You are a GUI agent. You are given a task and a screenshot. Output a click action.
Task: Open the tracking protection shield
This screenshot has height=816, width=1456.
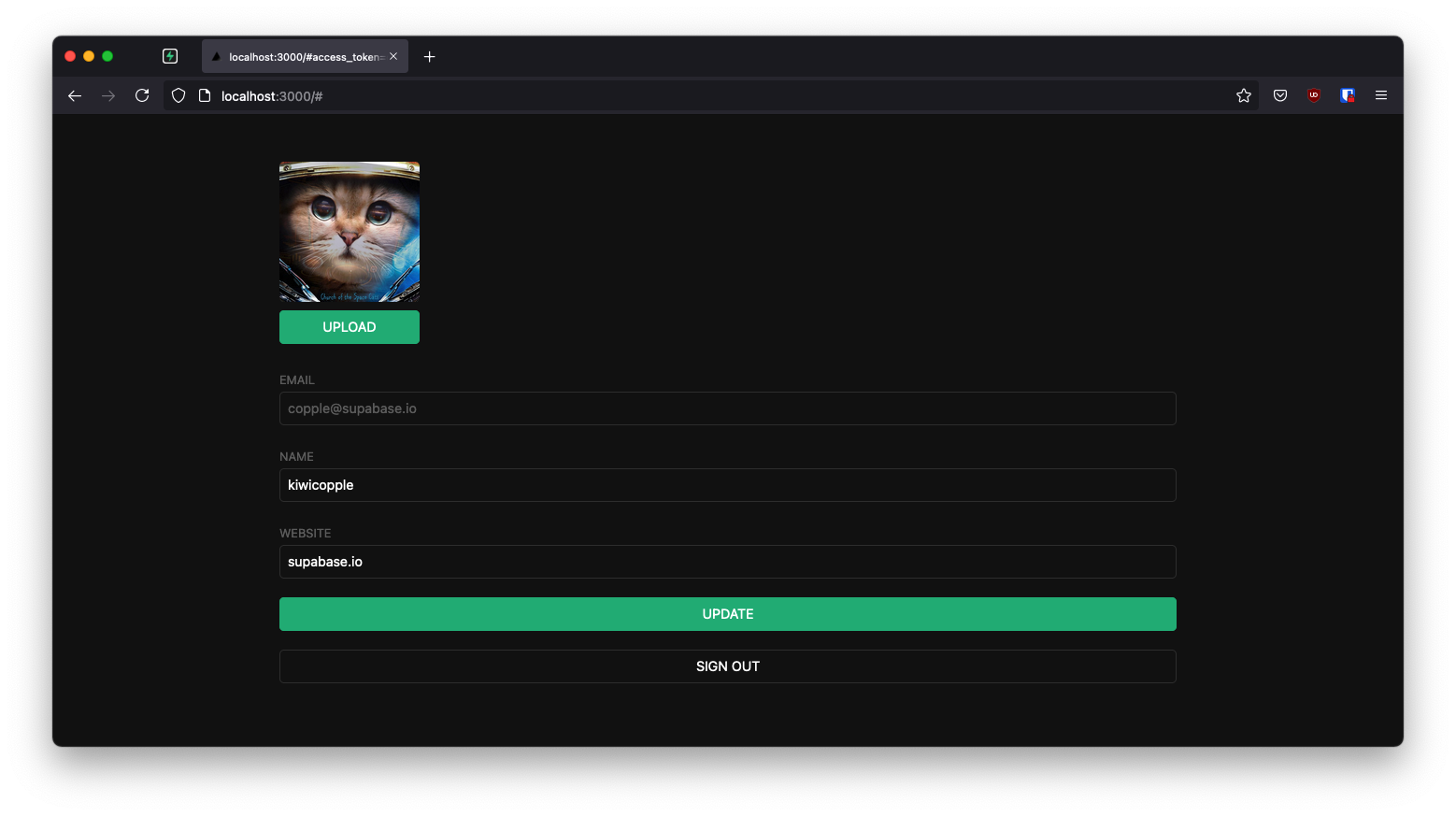[178, 95]
